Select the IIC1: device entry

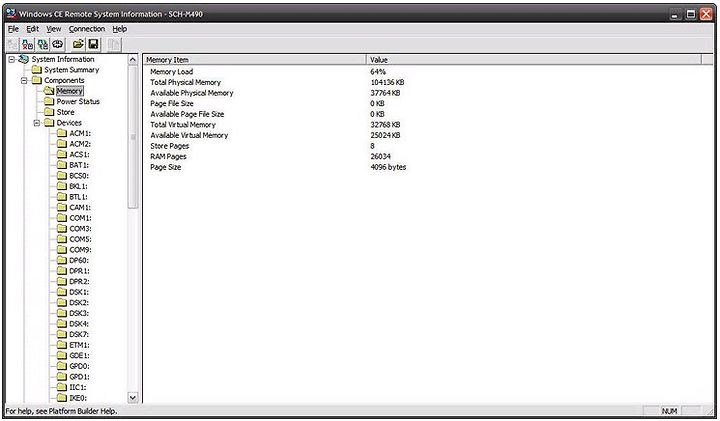click(x=78, y=387)
